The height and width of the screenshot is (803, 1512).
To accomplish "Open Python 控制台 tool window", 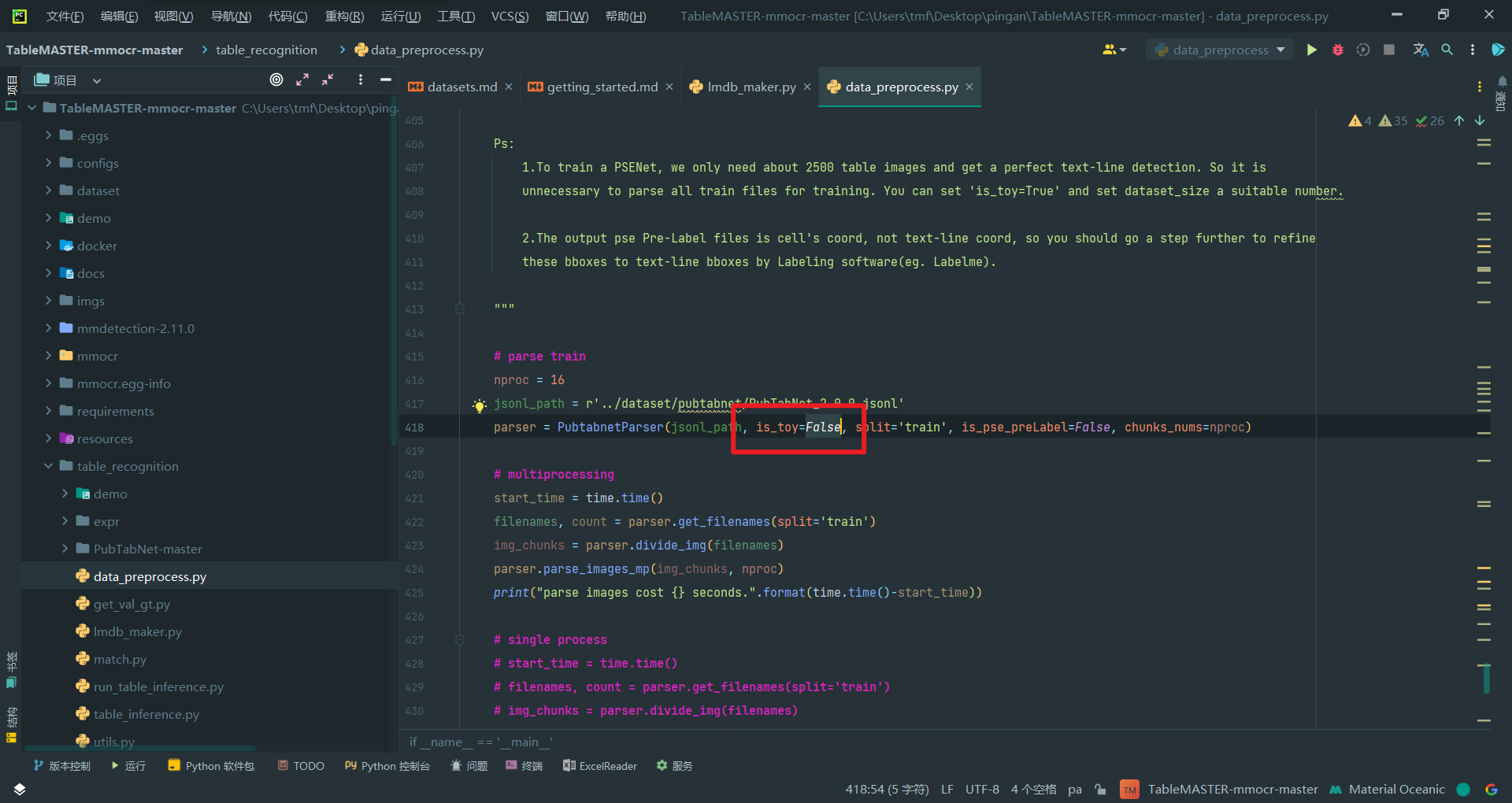I will point(387,765).
